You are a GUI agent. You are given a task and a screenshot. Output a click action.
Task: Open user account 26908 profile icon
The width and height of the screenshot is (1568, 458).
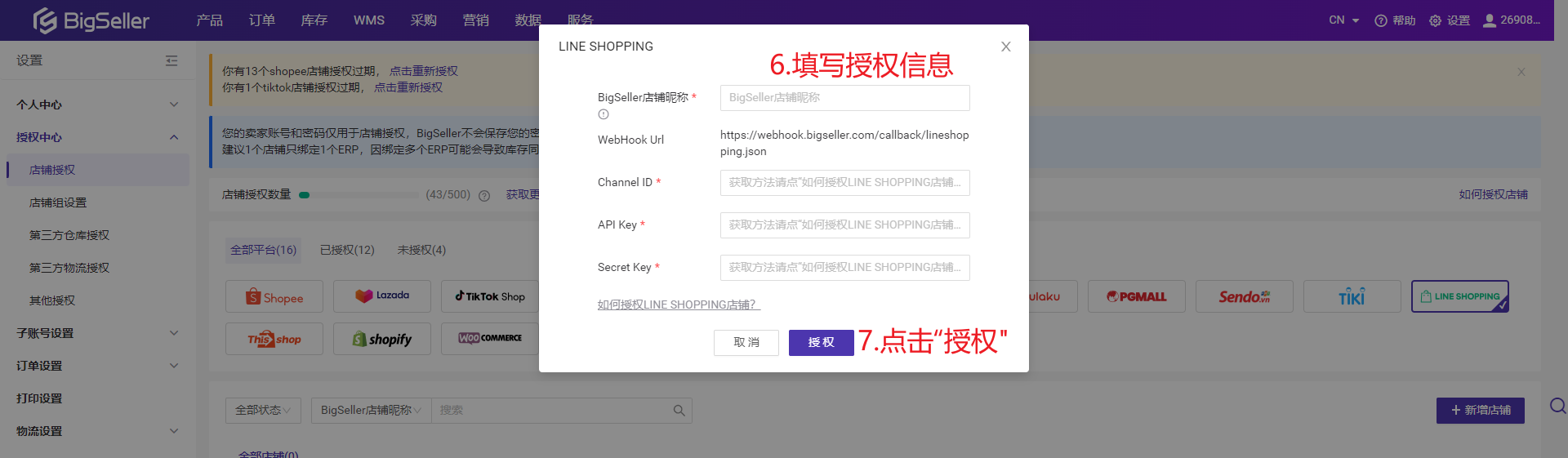pyautogui.click(x=1490, y=20)
